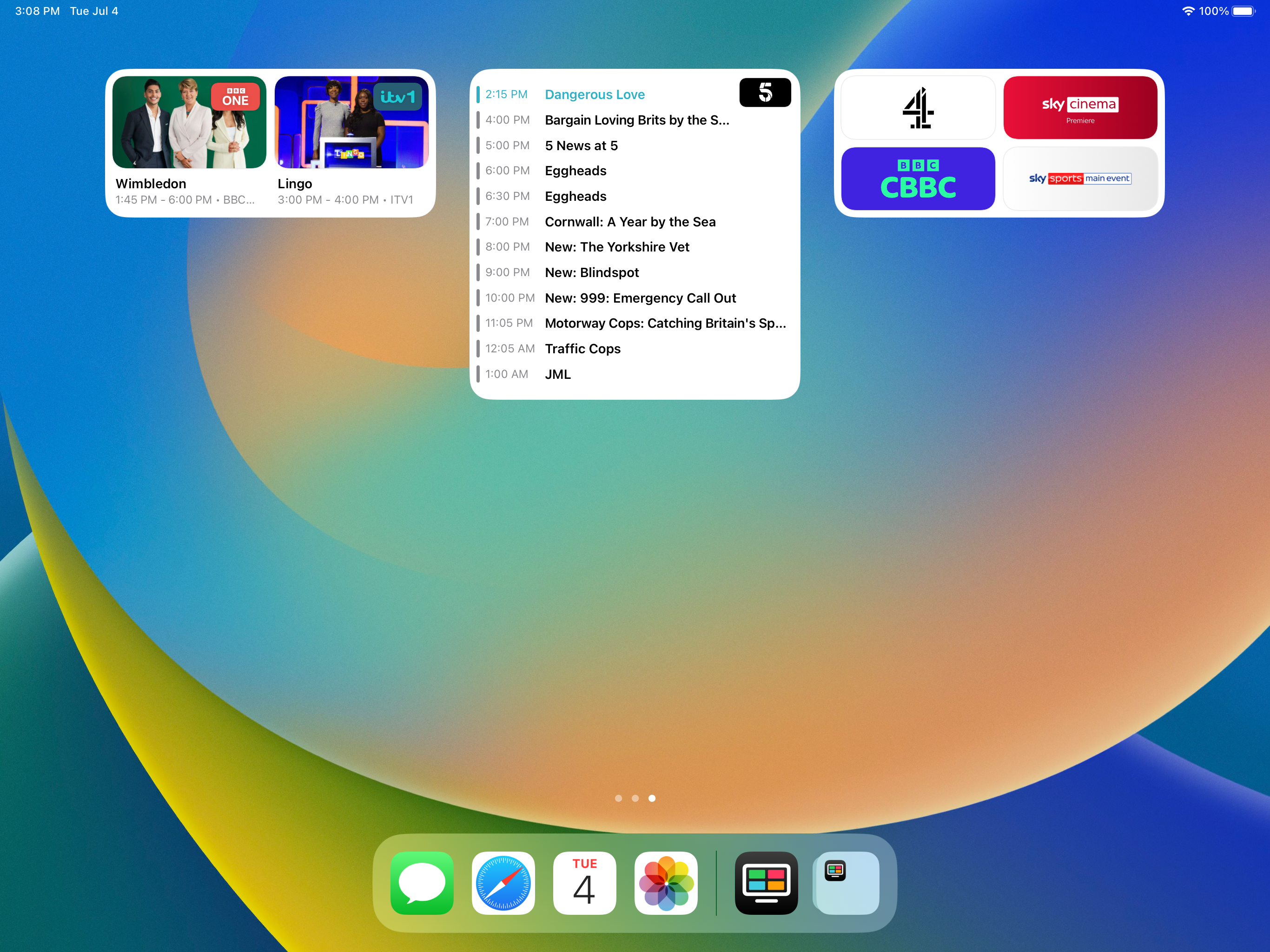Open Sky Sports Main Event tile
This screenshot has height=952, width=1270.
pos(1079,178)
